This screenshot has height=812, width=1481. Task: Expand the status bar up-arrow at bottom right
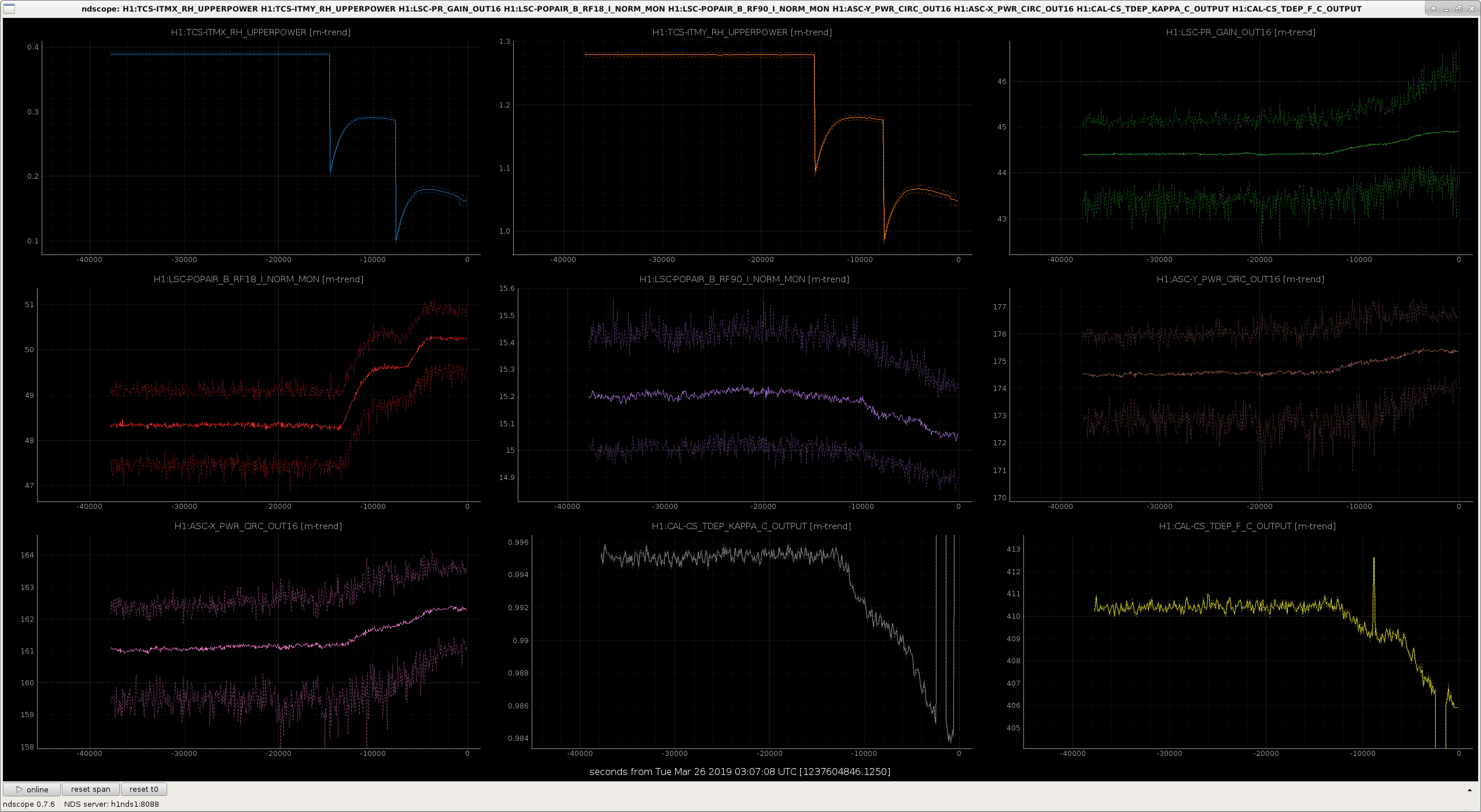(1469, 790)
